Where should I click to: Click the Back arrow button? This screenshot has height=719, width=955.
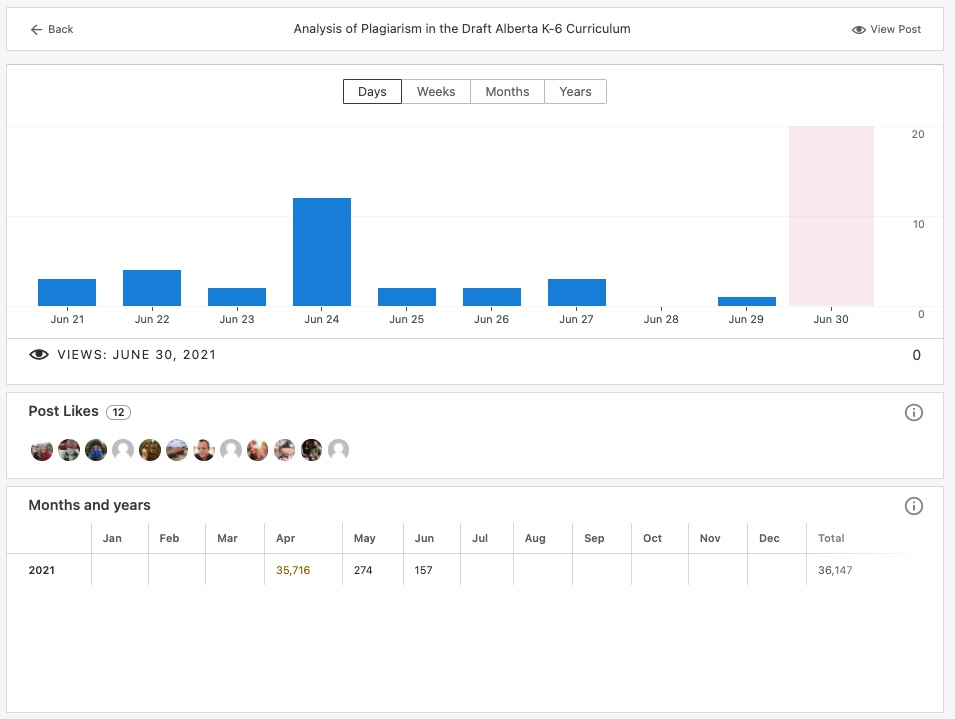pyautogui.click(x=52, y=30)
